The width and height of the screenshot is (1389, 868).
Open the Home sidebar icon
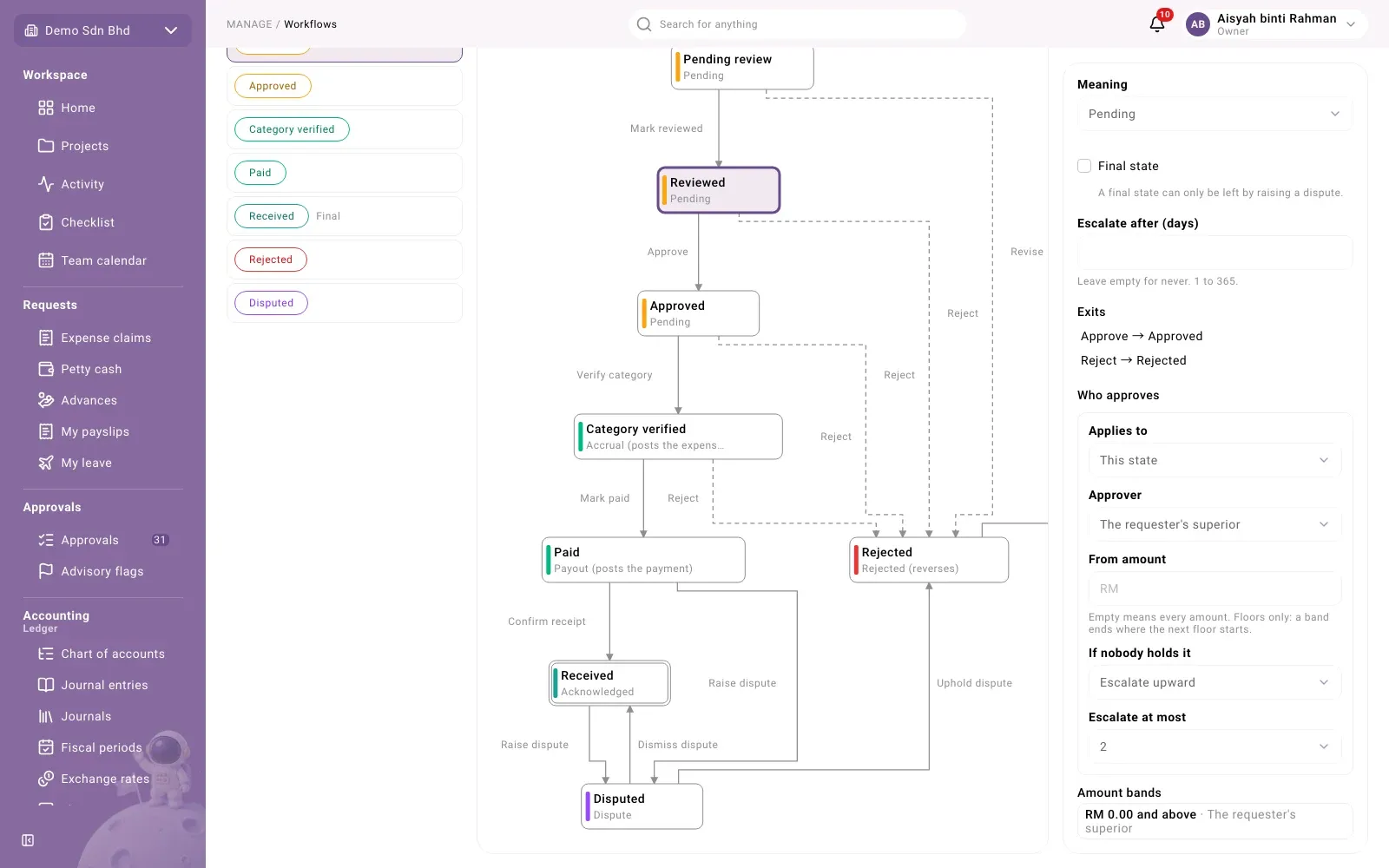tap(46, 108)
